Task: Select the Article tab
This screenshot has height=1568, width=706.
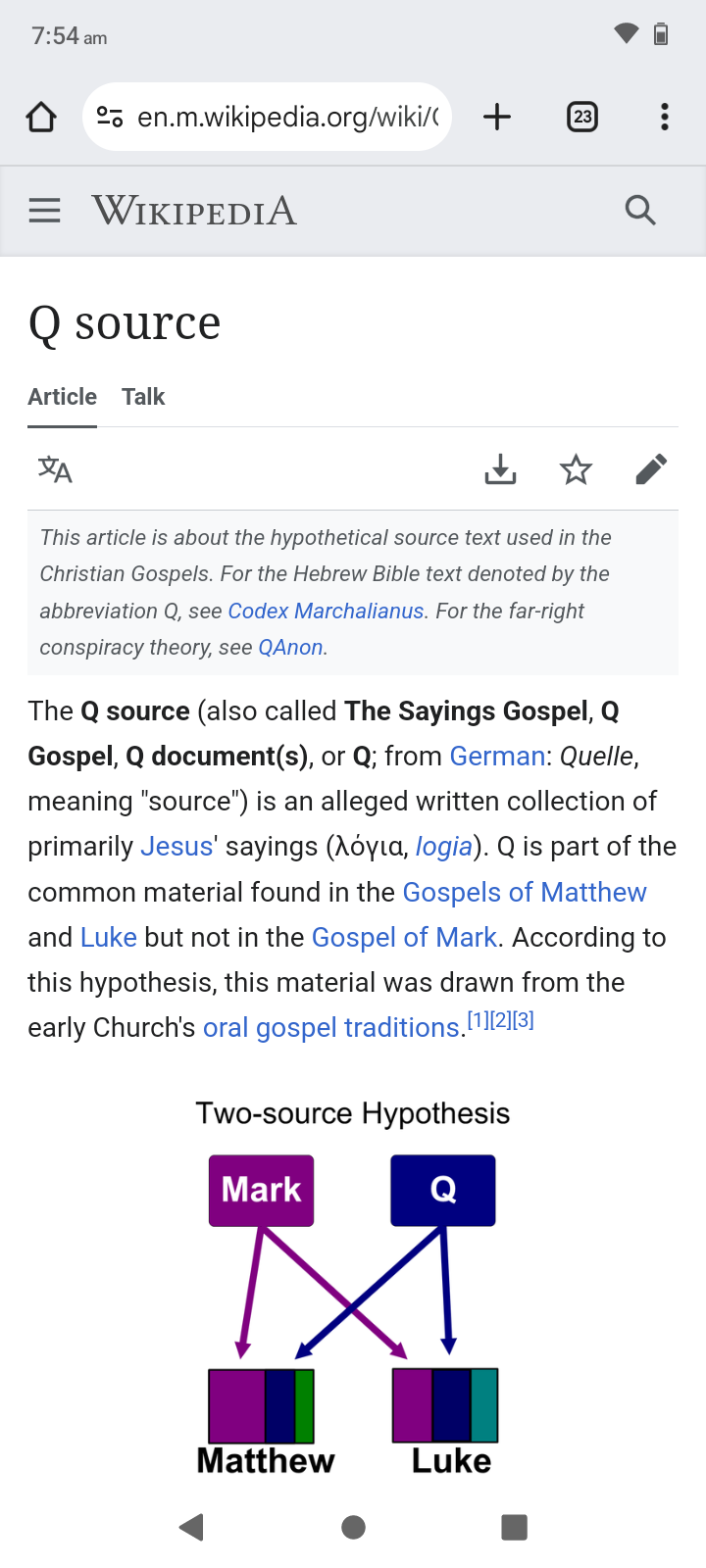Action: tap(62, 397)
